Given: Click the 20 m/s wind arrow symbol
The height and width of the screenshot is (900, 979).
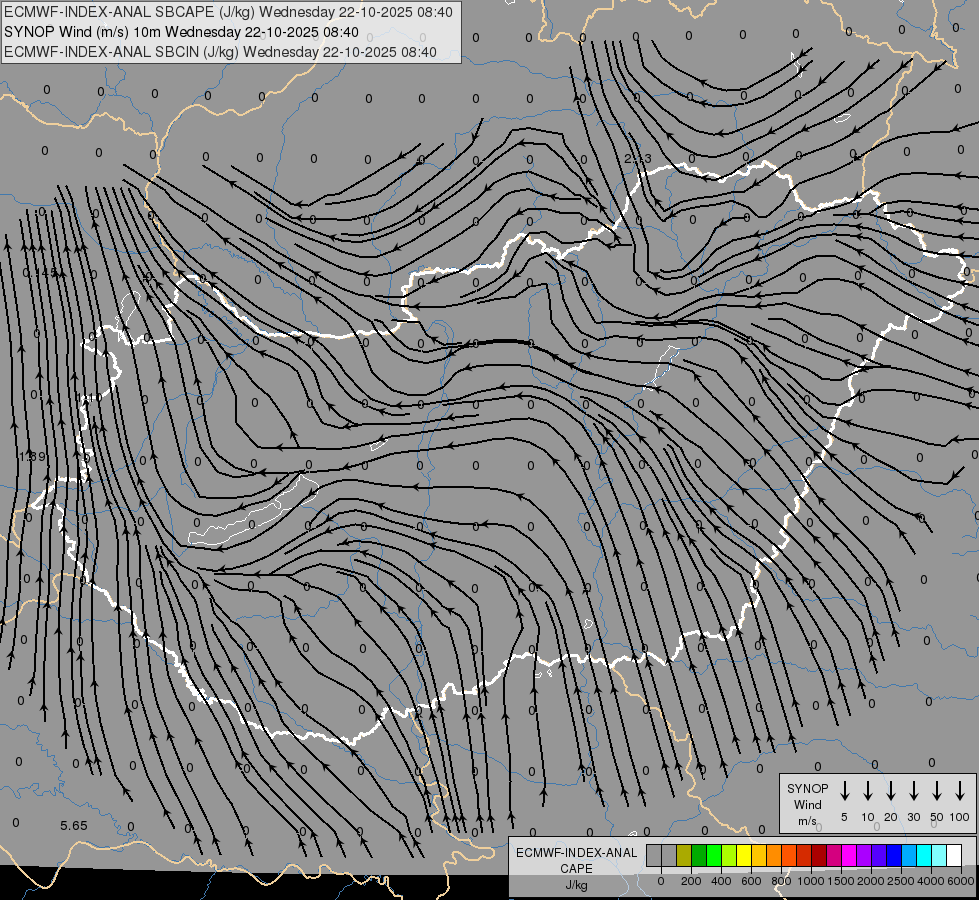Looking at the screenshot, I should point(890,791).
